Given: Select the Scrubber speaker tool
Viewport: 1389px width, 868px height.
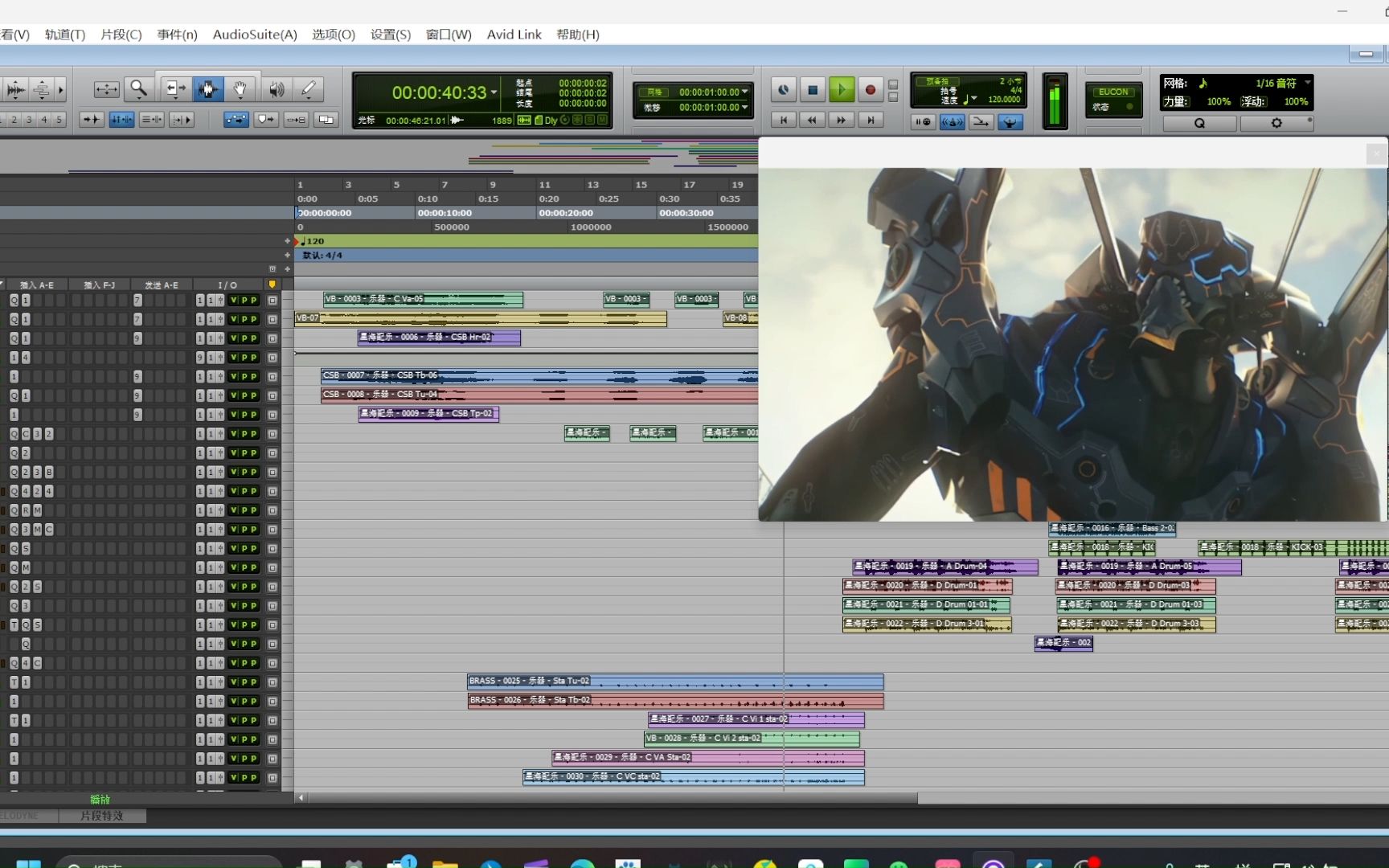Looking at the screenshot, I should click(276, 88).
